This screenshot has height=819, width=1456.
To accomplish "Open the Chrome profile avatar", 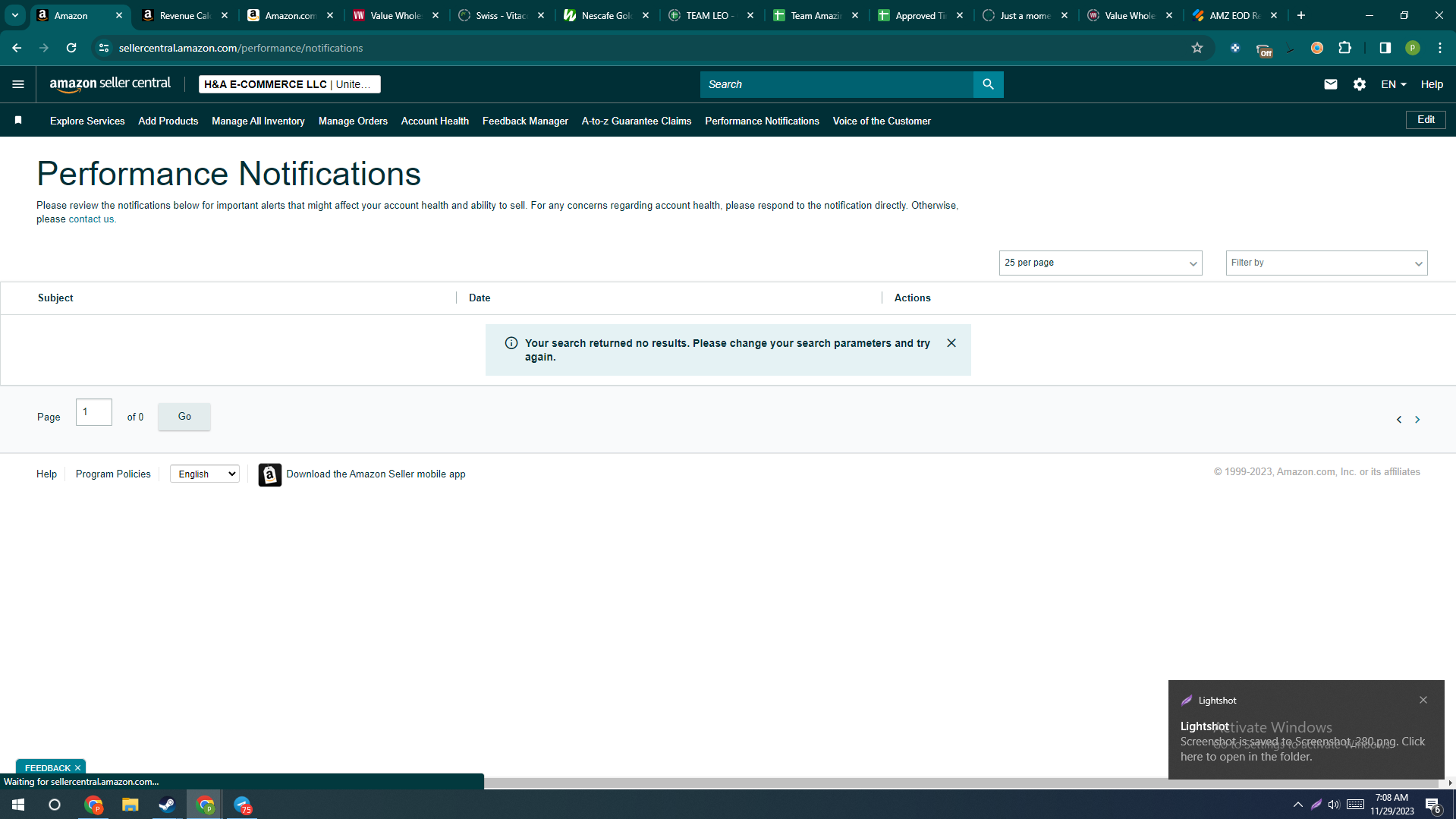I will pyautogui.click(x=1412, y=48).
